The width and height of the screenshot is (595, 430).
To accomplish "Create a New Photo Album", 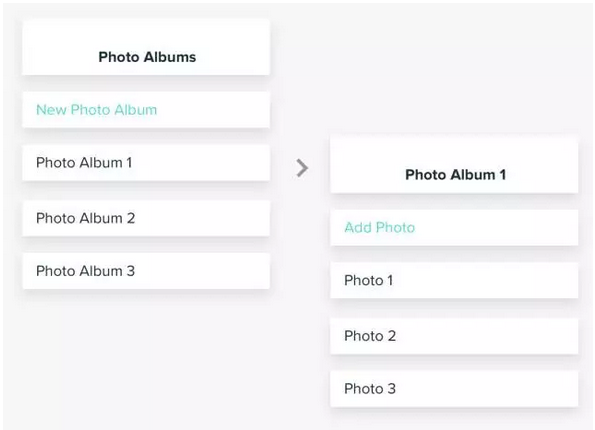I will tap(146, 110).
